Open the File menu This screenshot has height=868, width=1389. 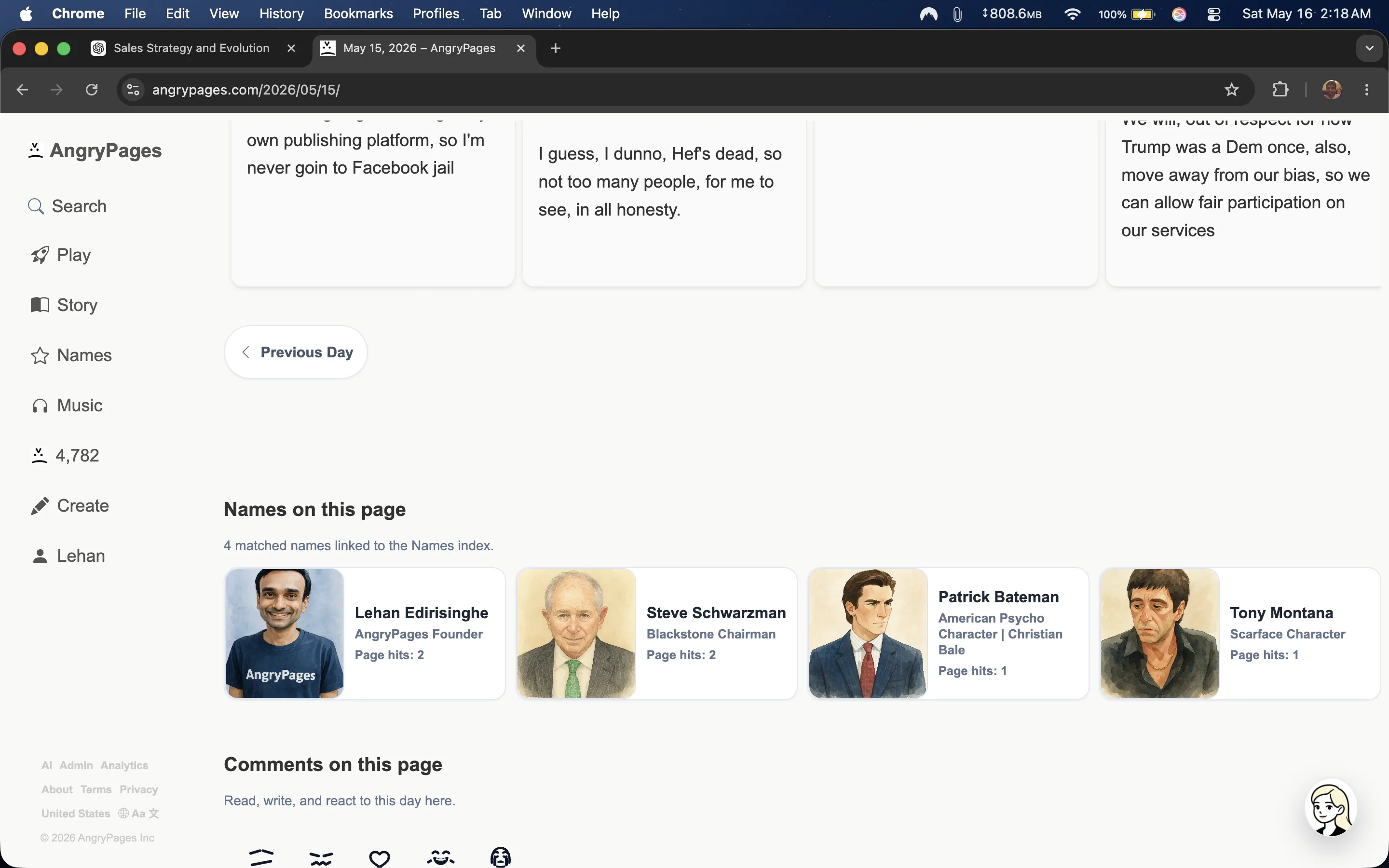coord(135,14)
